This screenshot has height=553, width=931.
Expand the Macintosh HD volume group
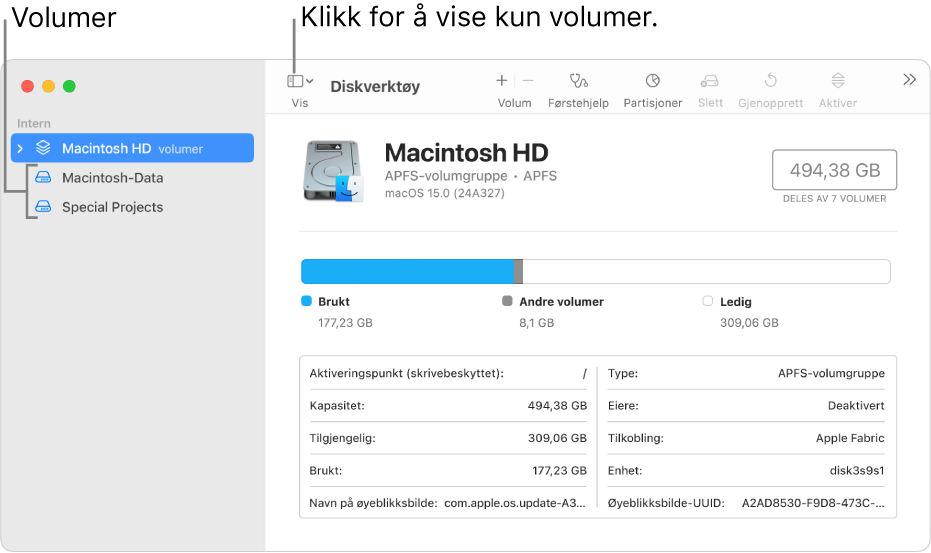tap(20, 148)
